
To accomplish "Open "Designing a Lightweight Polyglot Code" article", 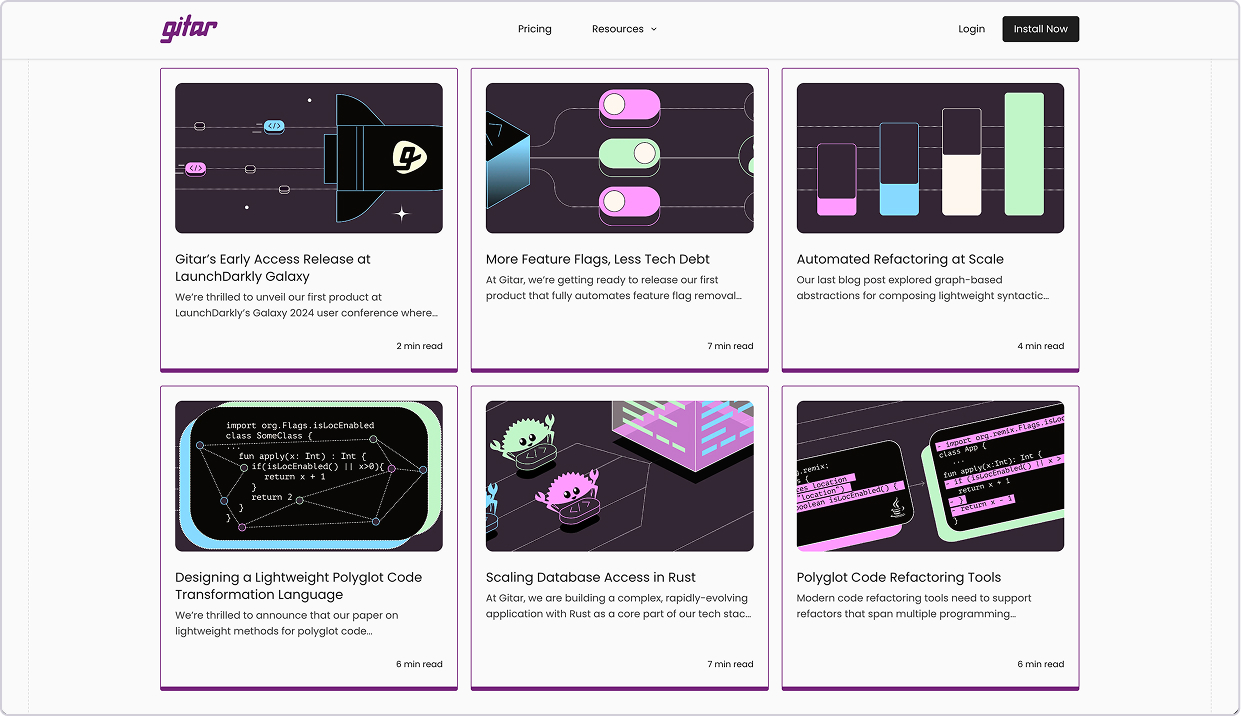I will (x=298, y=585).
